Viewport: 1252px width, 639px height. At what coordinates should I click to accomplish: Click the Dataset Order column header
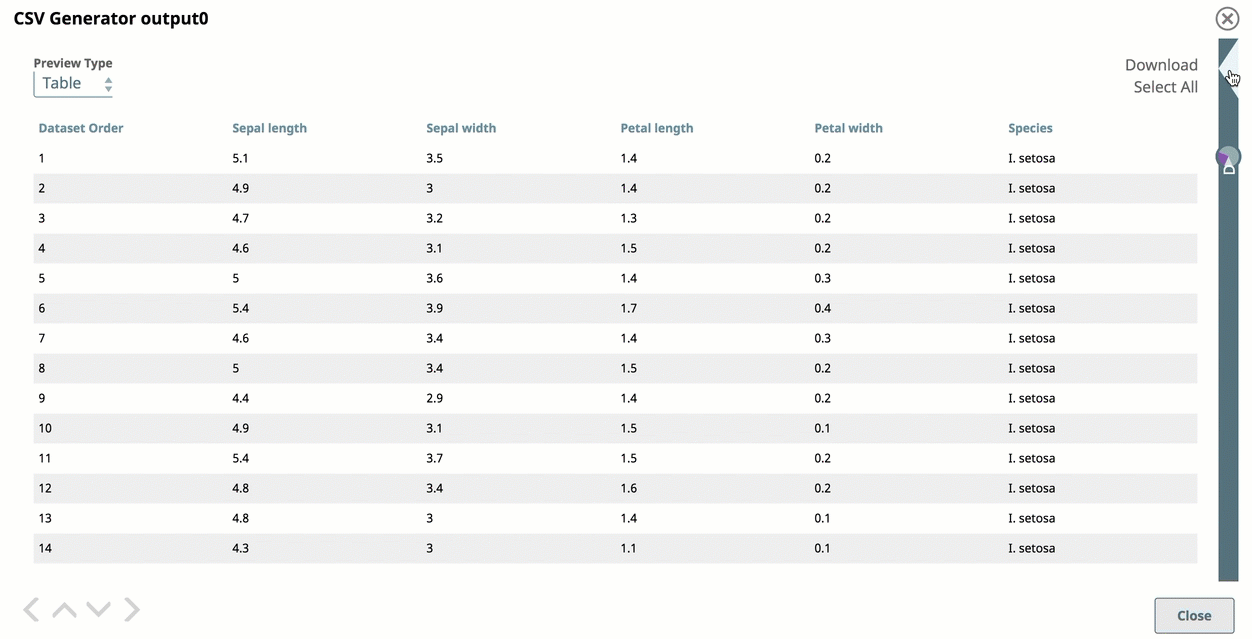81,128
